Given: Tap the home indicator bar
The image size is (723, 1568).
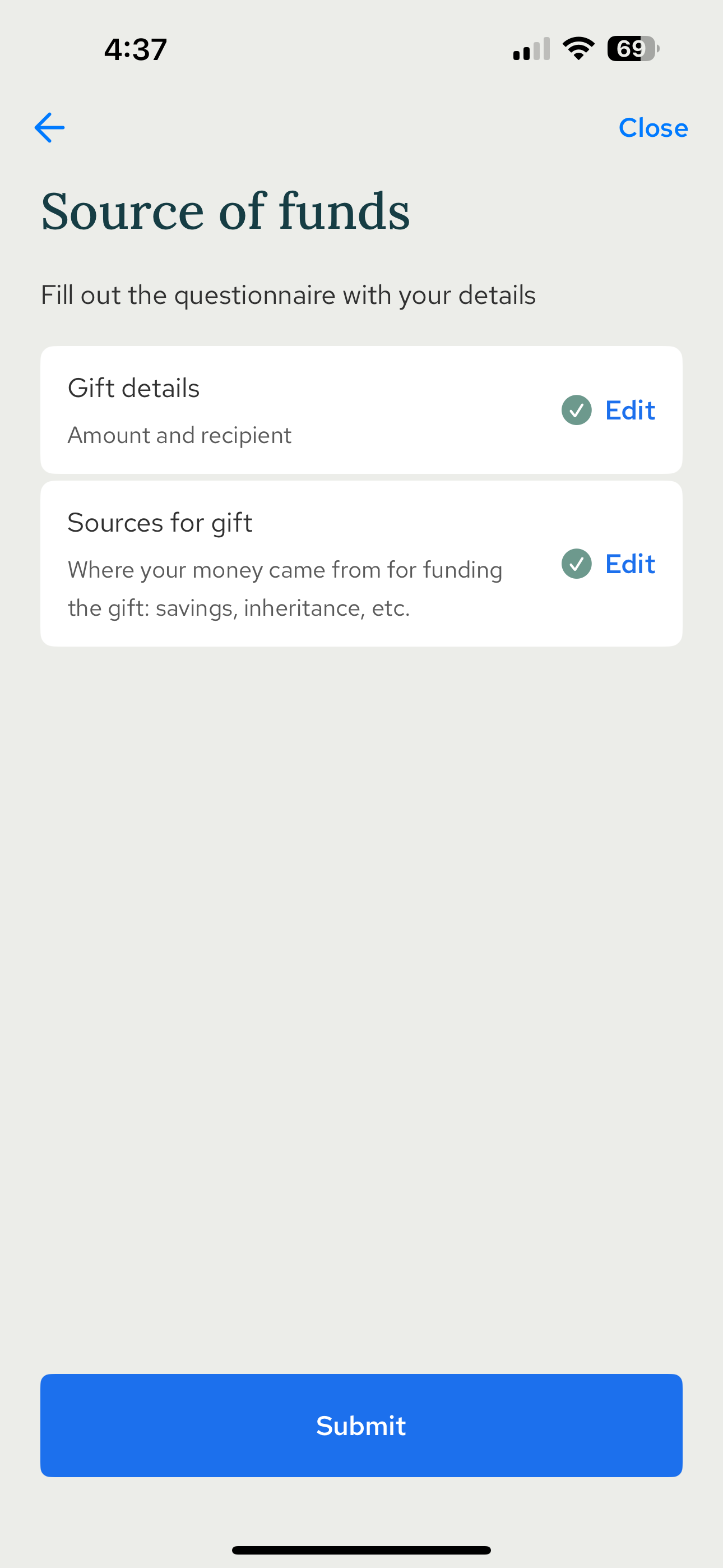Looking at the screenshot, I should click(x=361, y=1549).
